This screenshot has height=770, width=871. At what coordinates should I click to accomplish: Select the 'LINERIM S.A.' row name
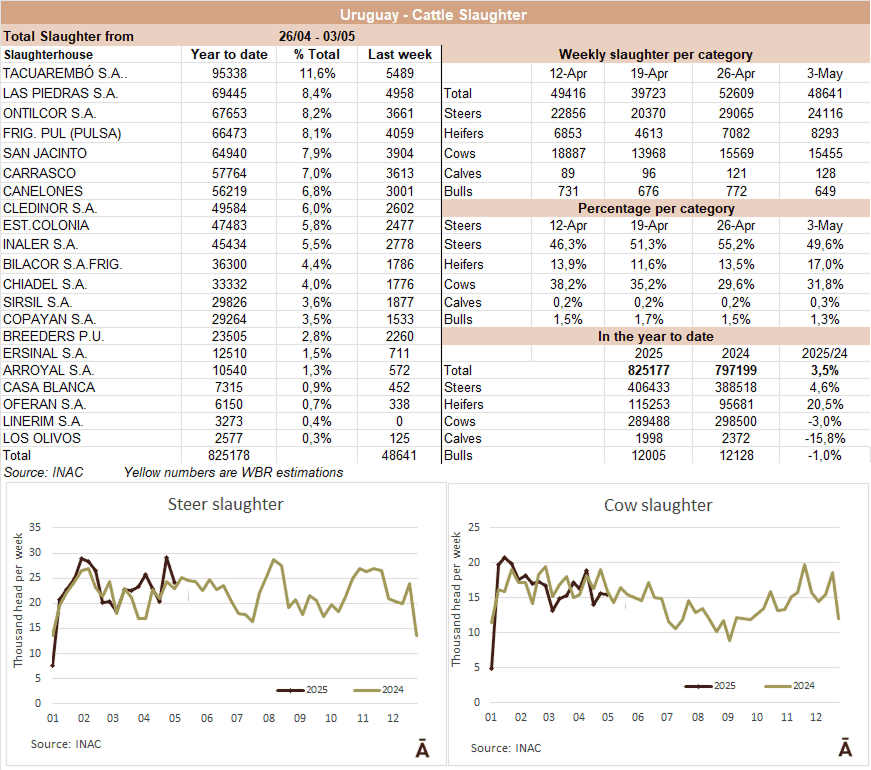tap(43, 422)
